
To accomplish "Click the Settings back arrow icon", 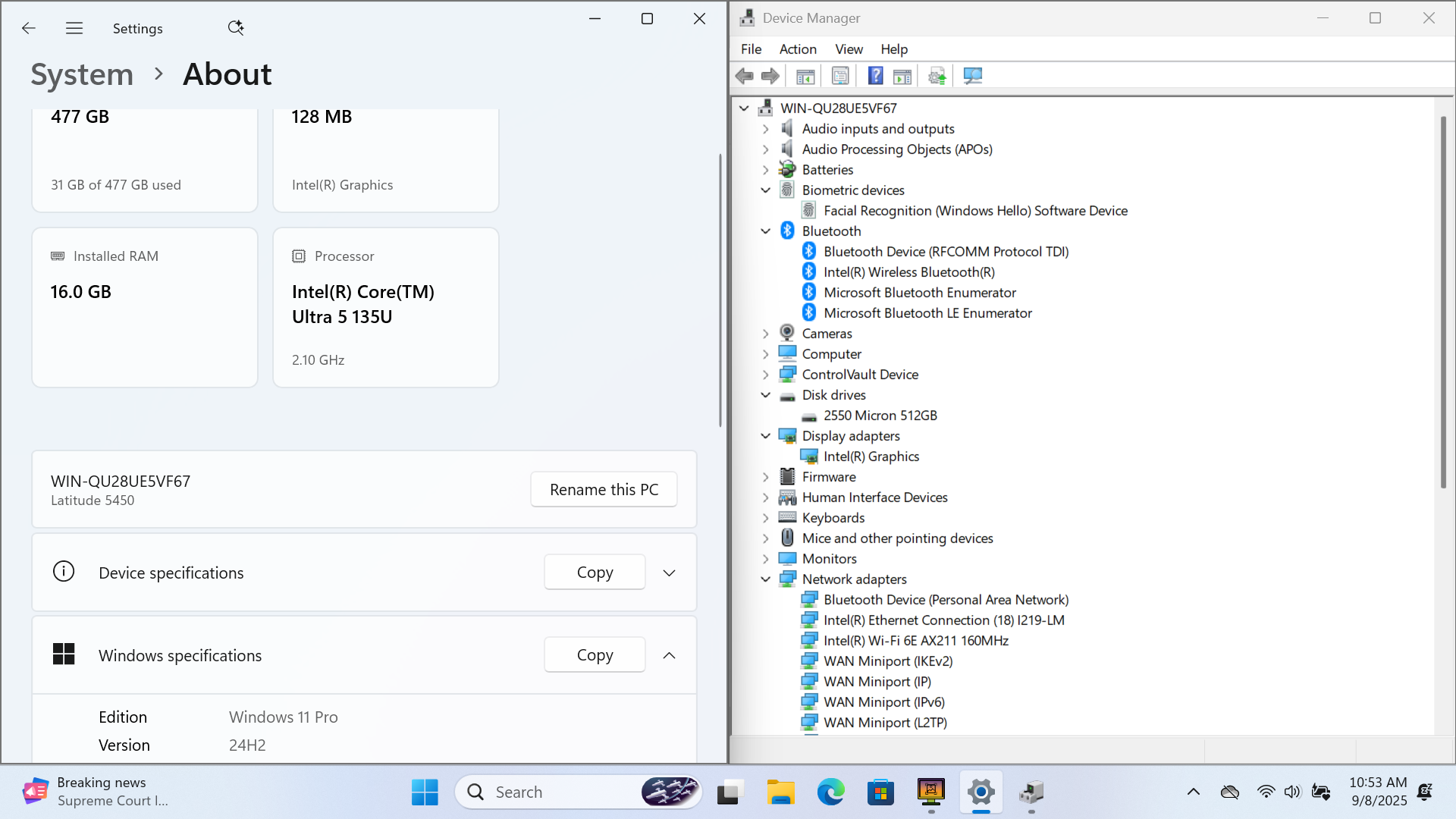I will click(x=29, y=28).
